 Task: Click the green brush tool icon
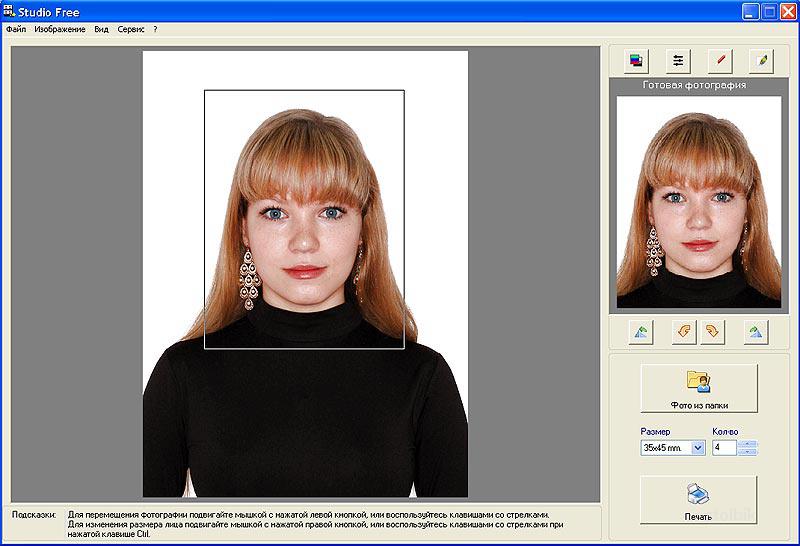coord(762,61)
